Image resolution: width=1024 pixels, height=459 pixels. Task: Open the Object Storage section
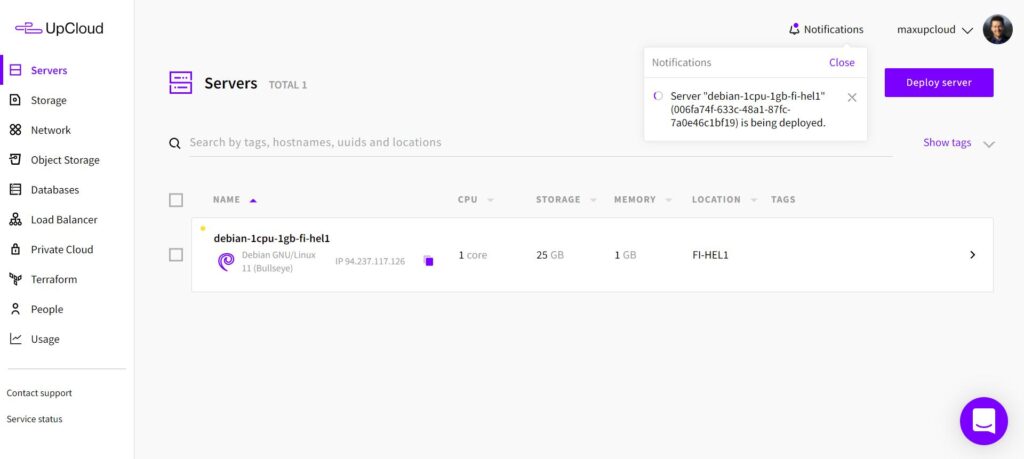pos(64,160)
